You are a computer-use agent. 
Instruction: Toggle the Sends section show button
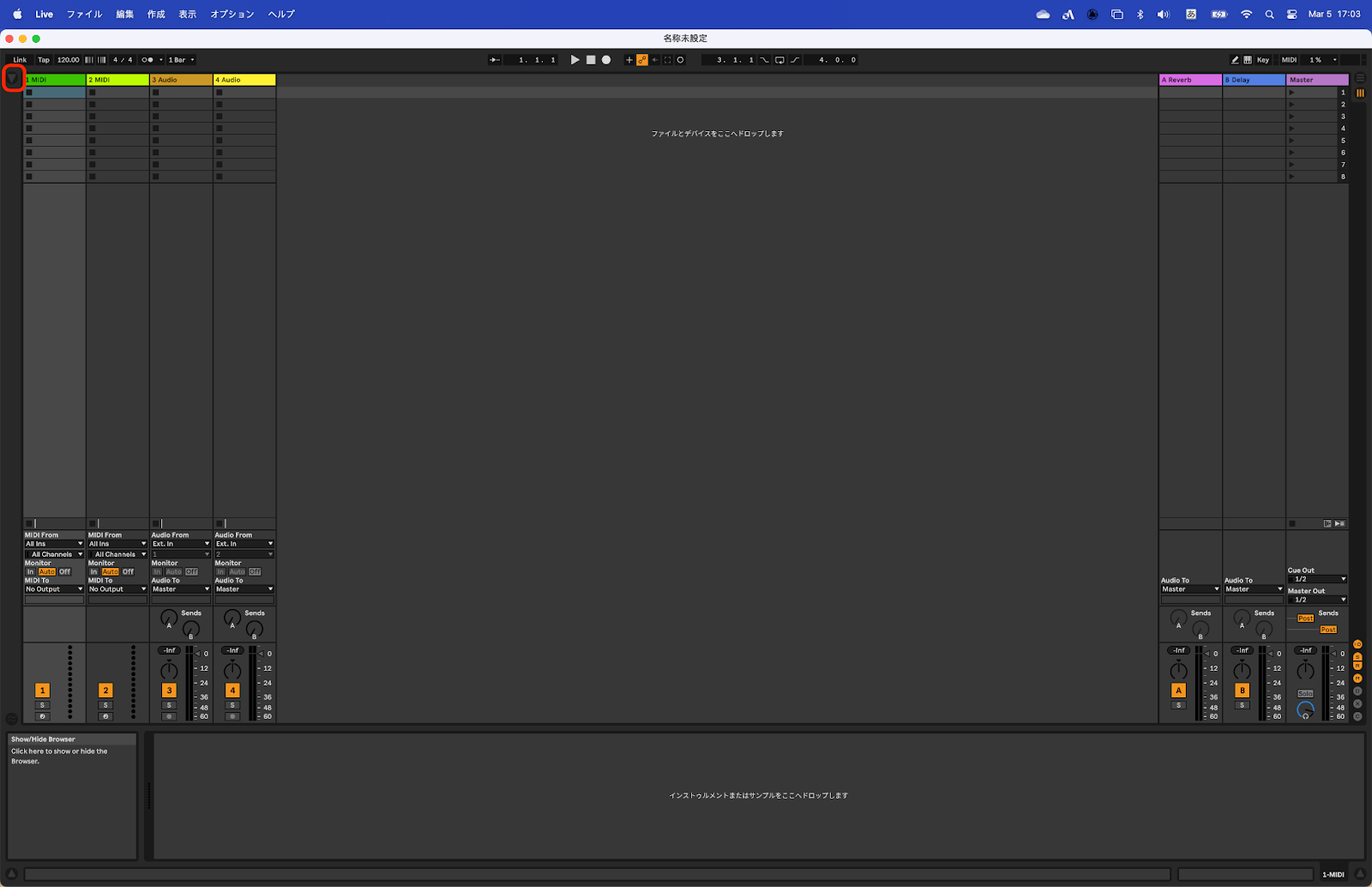[1357, 657]
